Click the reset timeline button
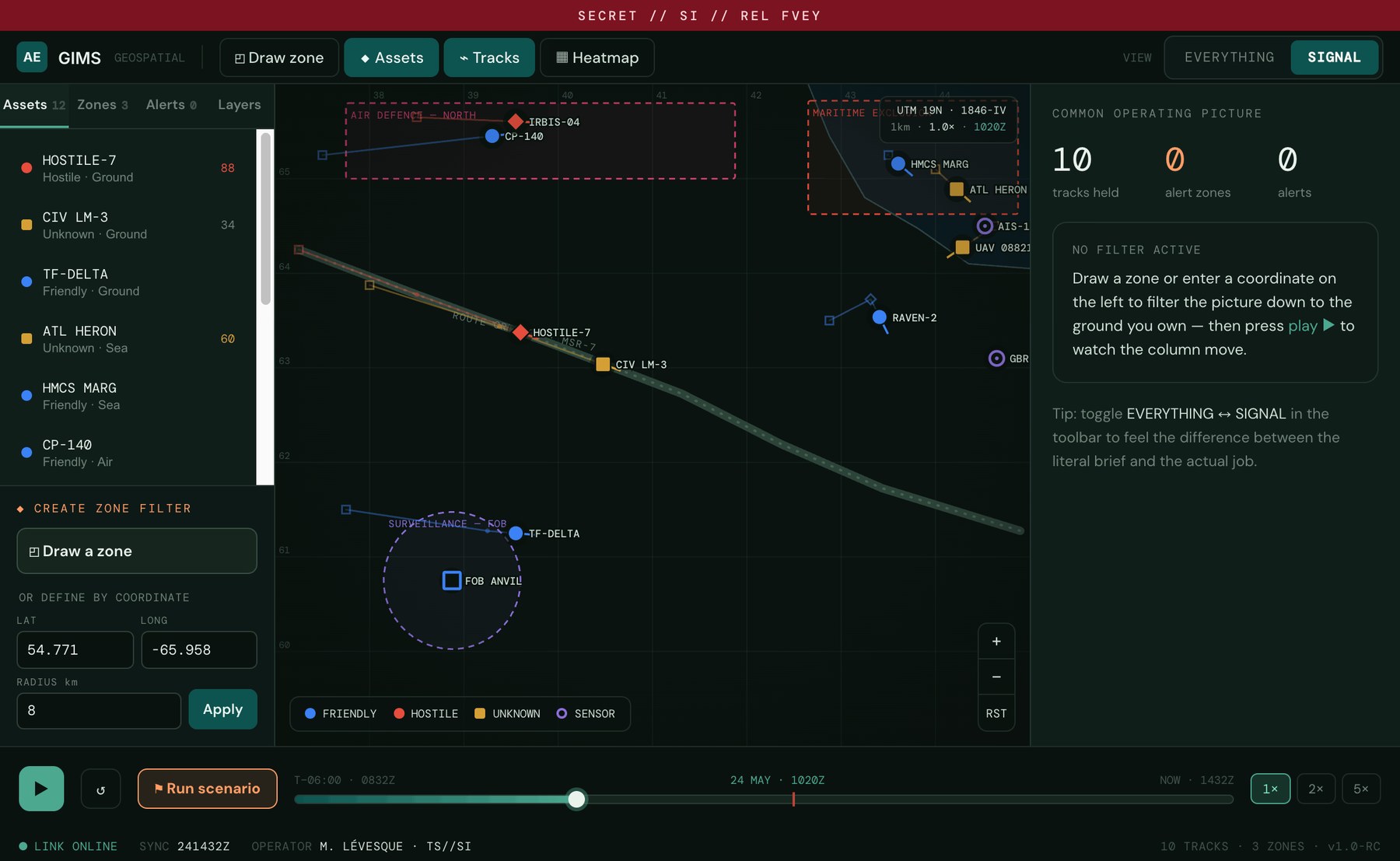The image size is (1400, 861). 100,789
